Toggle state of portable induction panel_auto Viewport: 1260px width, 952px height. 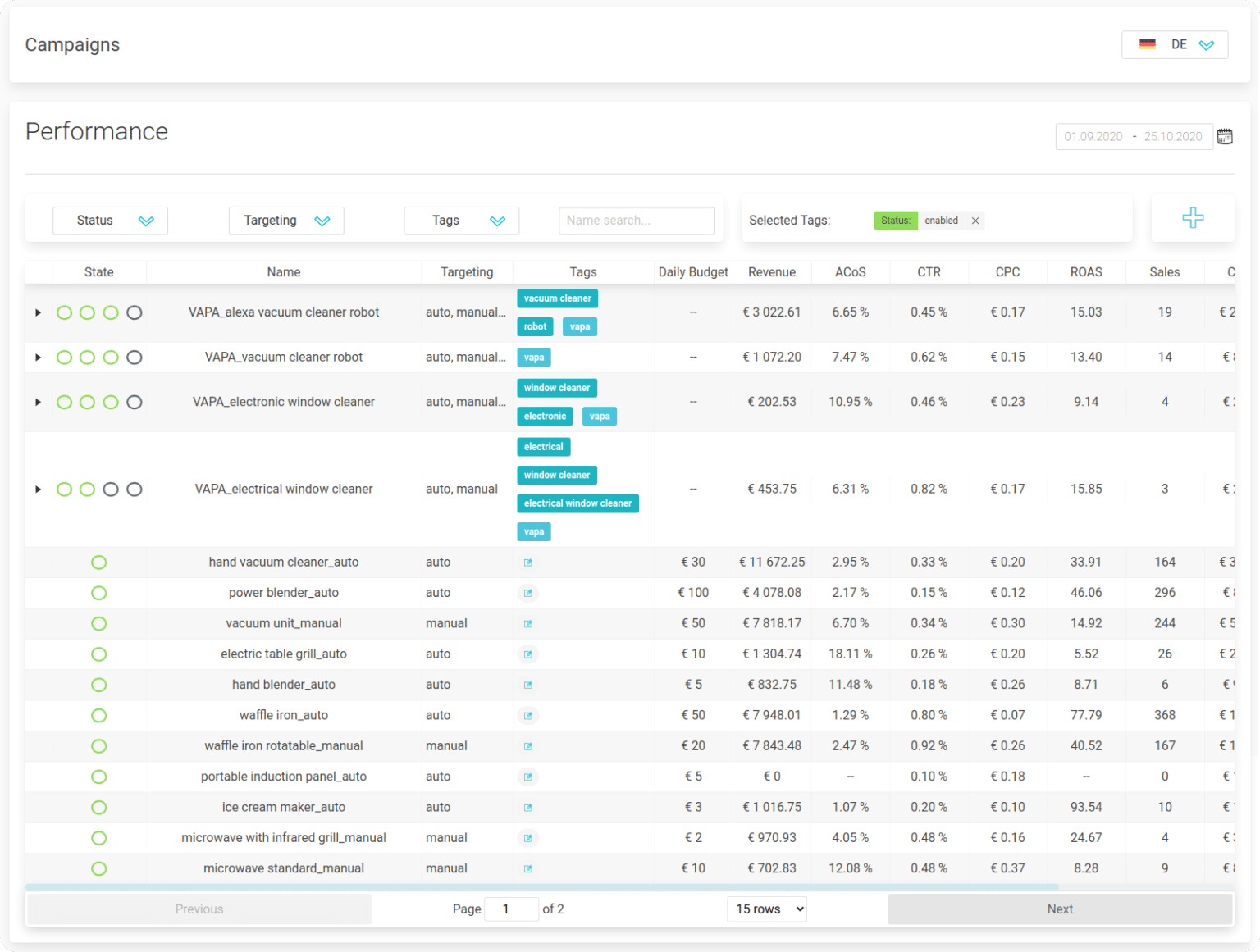(99, 777)
